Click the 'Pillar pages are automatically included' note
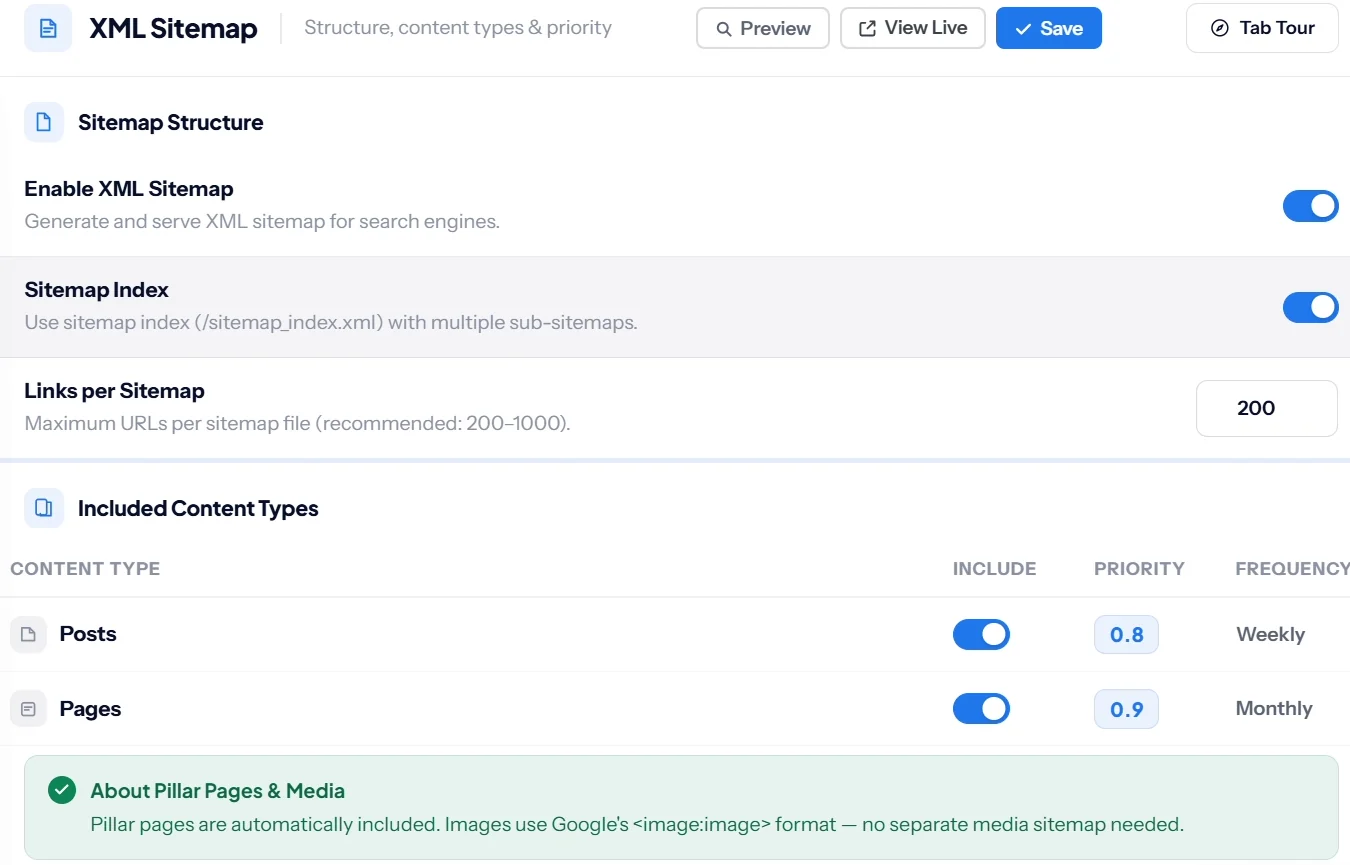The height and width of the screenshot is (865, 1350). coord(637,825)
